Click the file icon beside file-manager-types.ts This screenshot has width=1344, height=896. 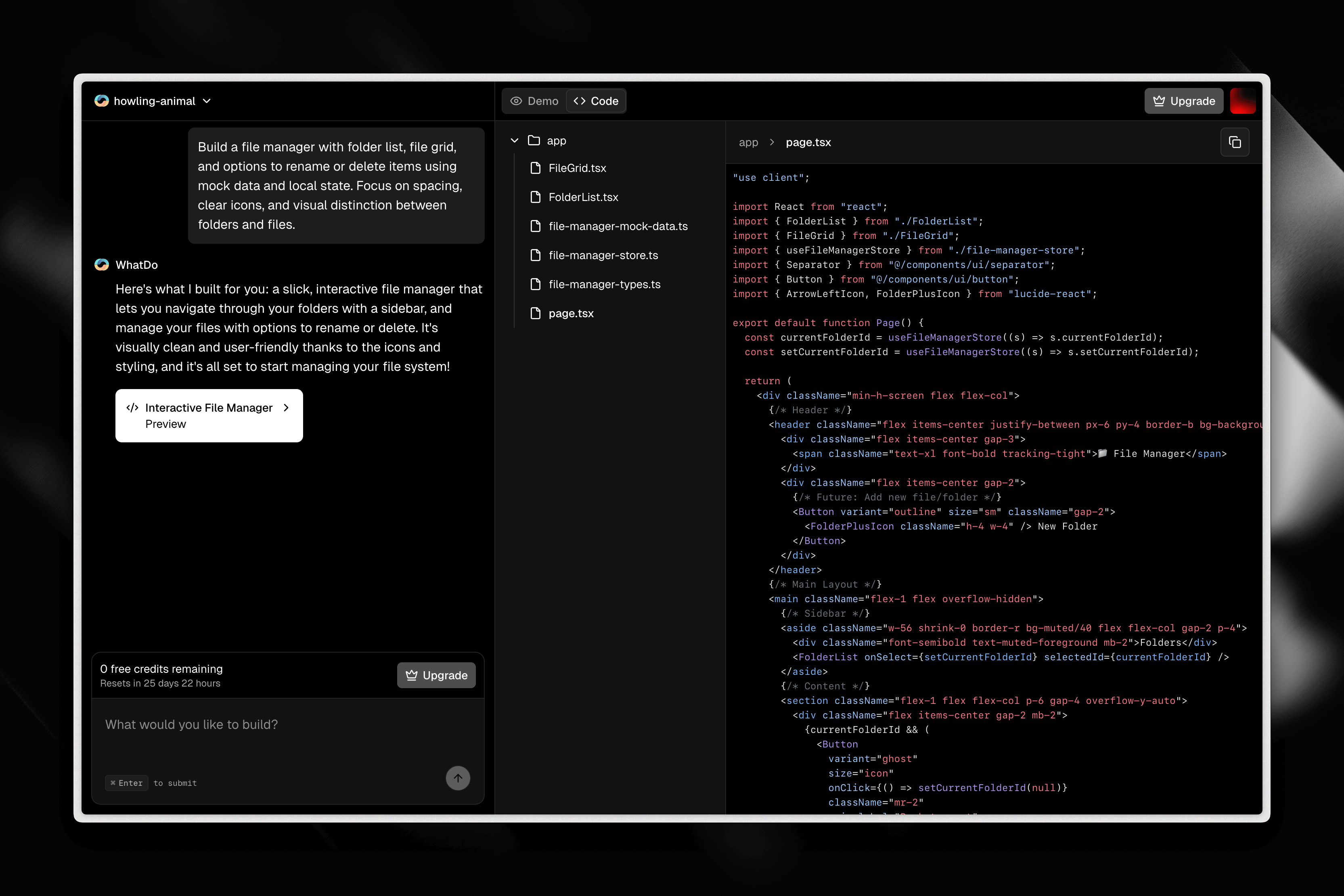[x=536, y=285]
